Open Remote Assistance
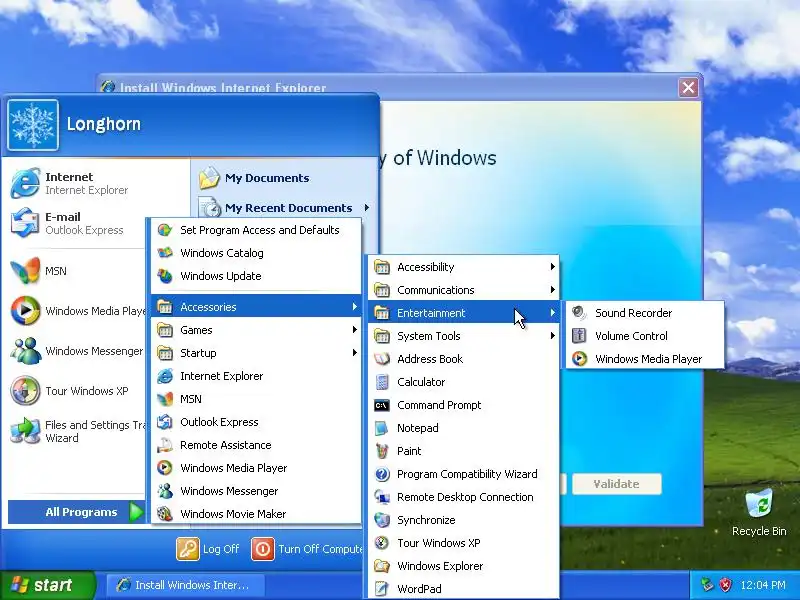Image resolution: width=800 pixels, height=600 pixels. point(256,444)
